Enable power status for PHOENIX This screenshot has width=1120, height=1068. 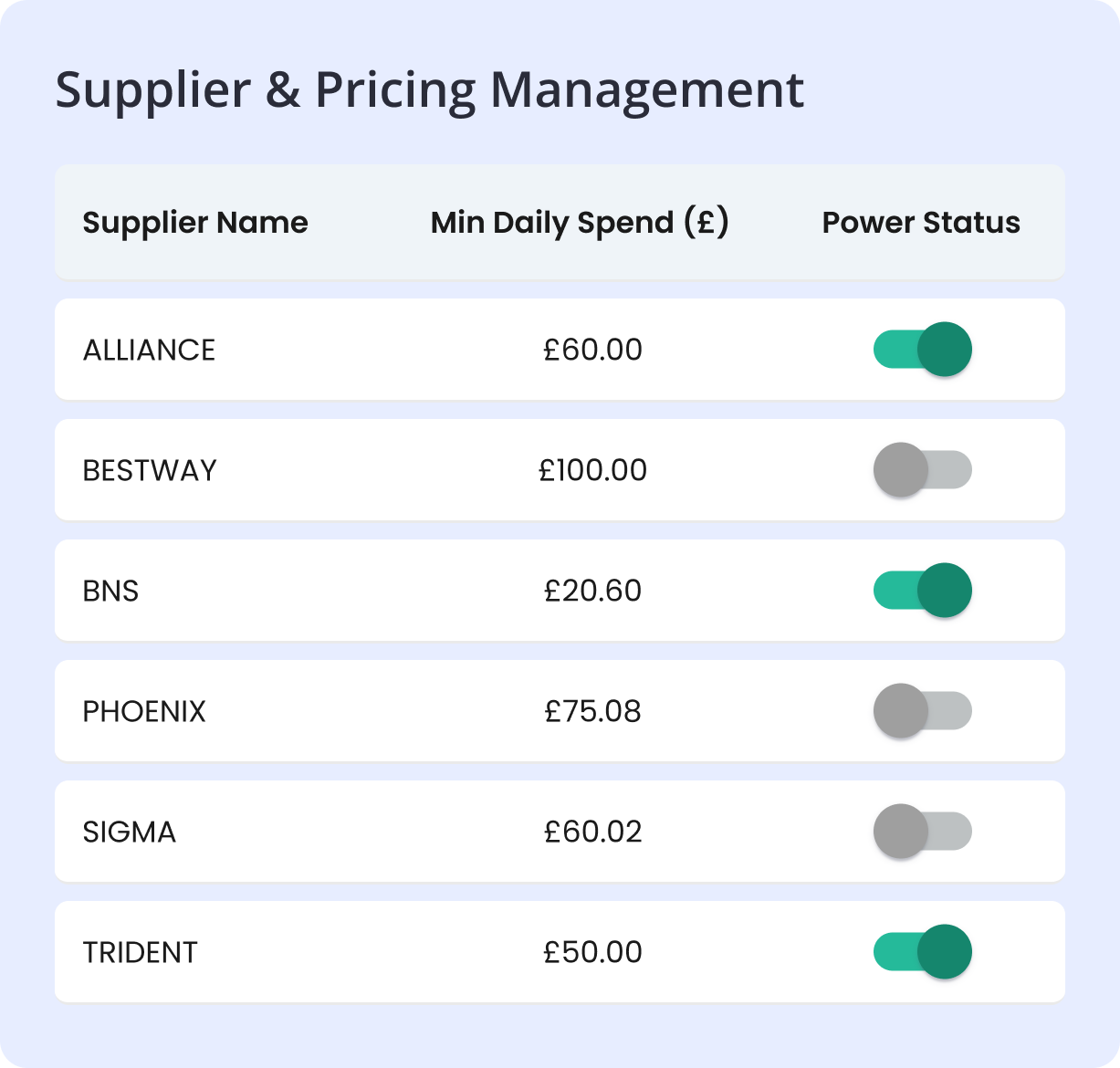(923, 711)
